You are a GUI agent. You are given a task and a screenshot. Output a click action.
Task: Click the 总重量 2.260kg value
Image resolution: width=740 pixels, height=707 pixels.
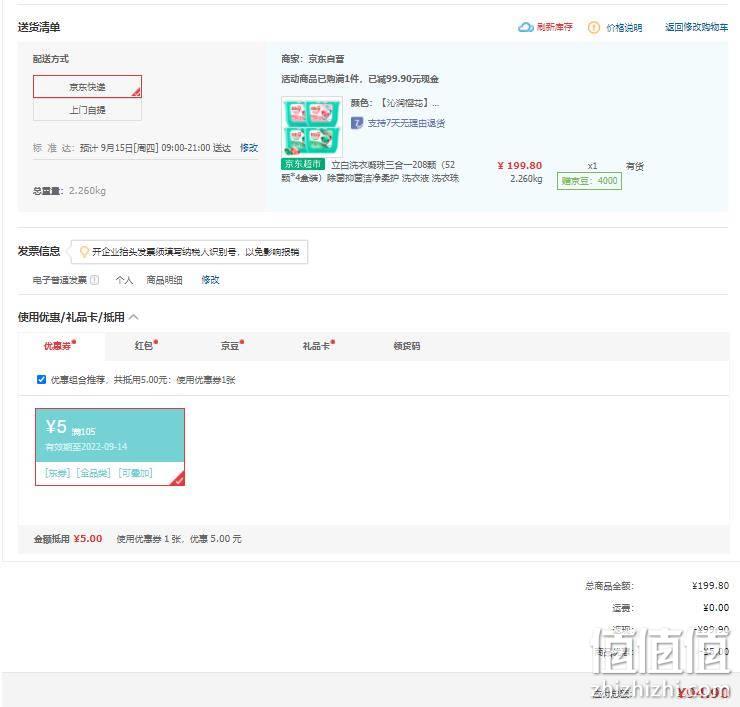[x=87, y=191]
